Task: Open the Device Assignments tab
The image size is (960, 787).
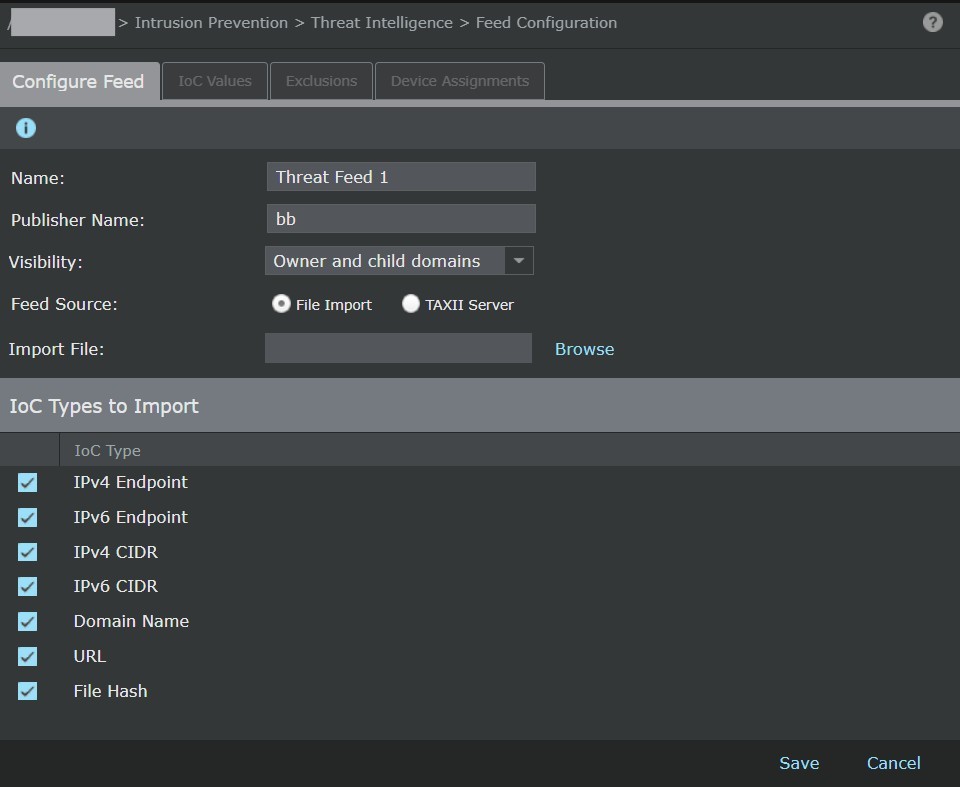Action: tap(460, 81)
